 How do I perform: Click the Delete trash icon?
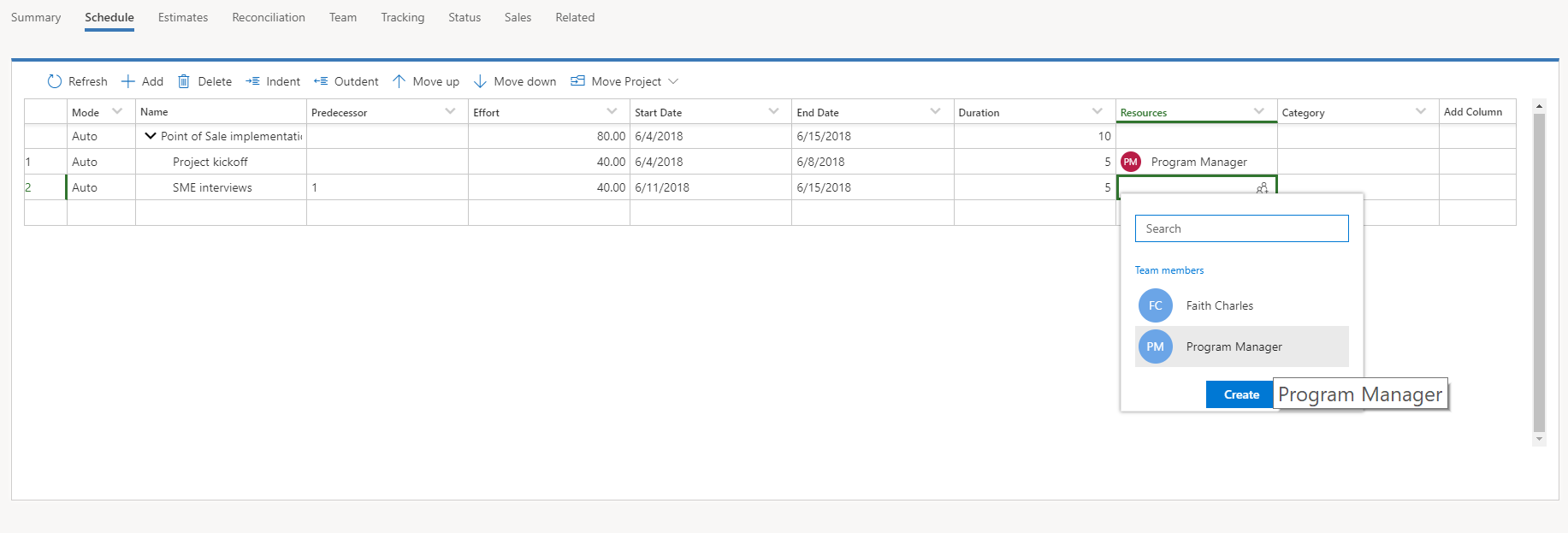183,81
